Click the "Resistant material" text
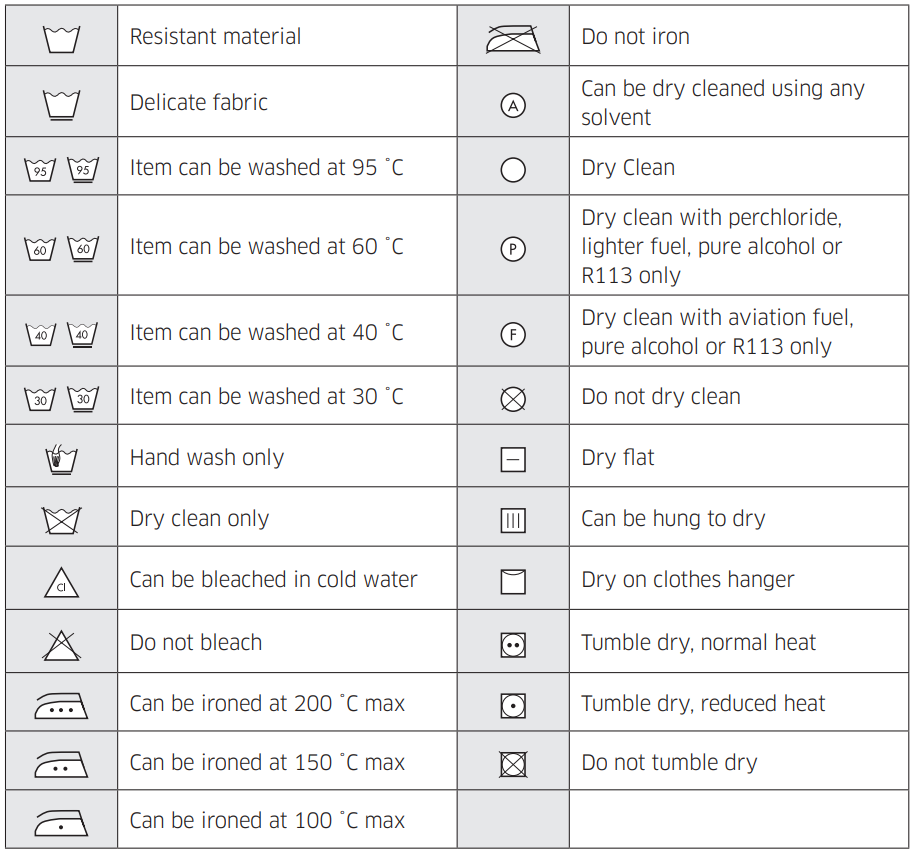The height and width of the screenshot is (854, 914). point(215,37)
